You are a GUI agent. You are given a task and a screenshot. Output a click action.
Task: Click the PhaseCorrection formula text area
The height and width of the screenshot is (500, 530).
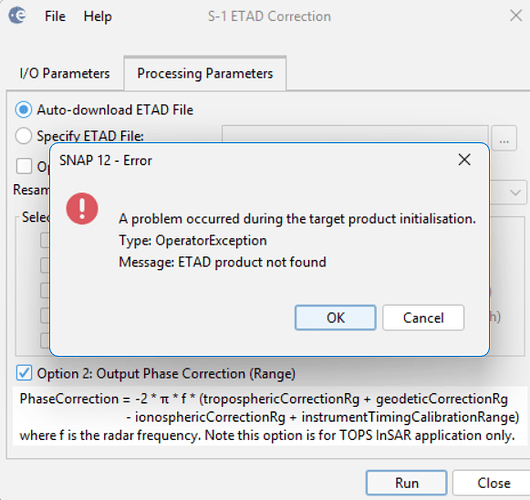click(269, 416)
